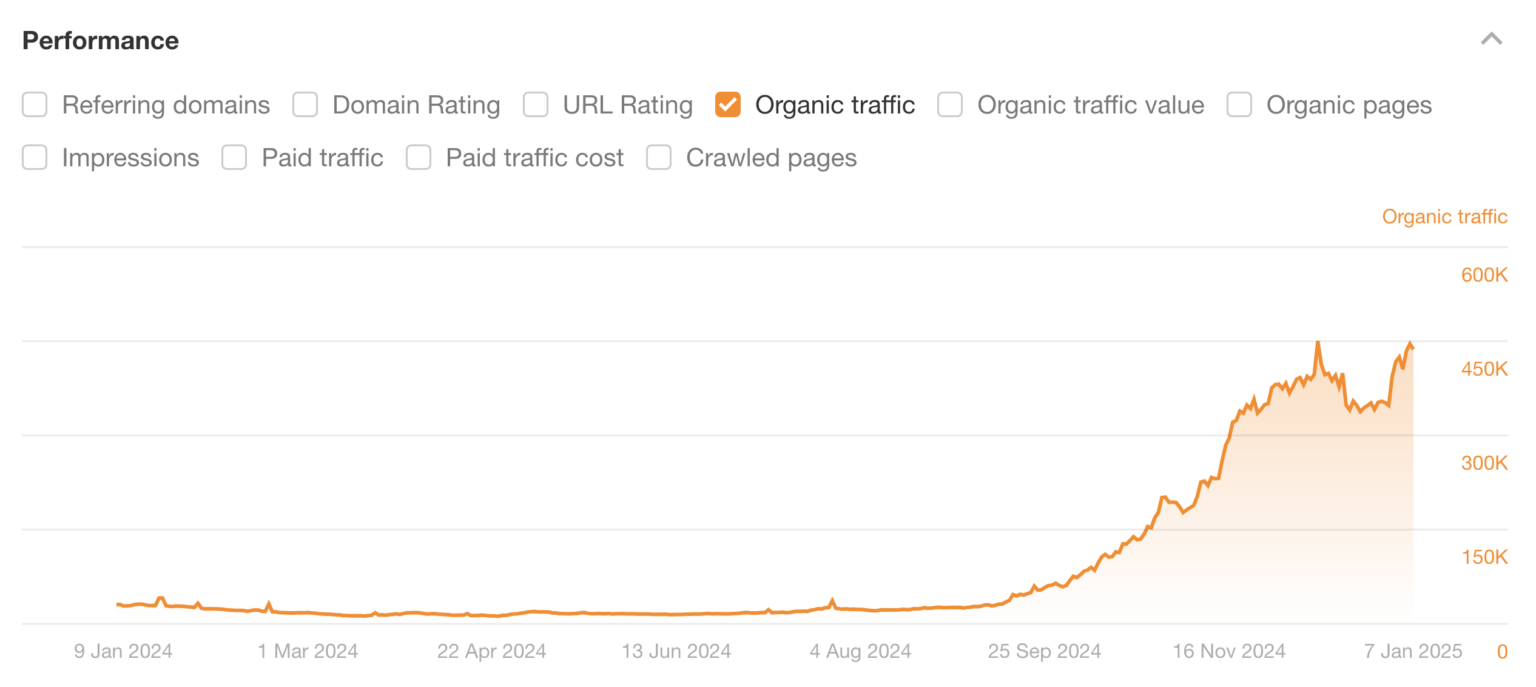
Task: Turn on the Impressions checkbox
Action: 35,158
